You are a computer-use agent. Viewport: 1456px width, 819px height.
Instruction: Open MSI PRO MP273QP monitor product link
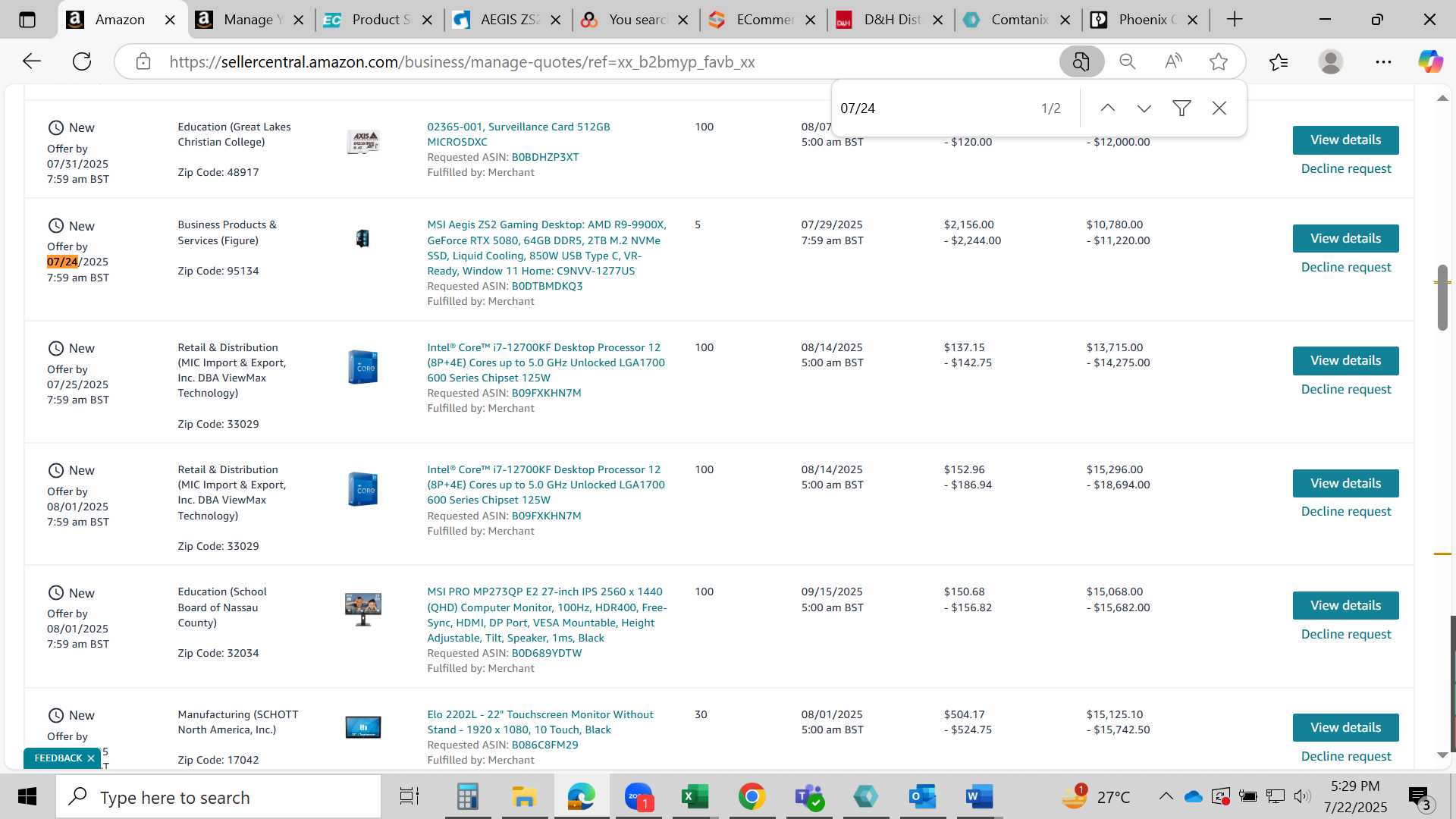pyautogui.click(x=547, y=615)
